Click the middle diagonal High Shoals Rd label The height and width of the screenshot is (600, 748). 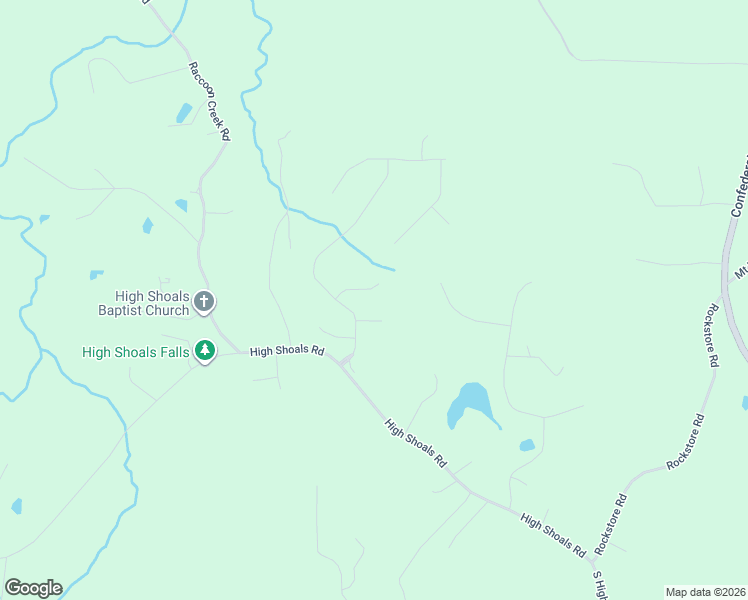pos(416,443)
